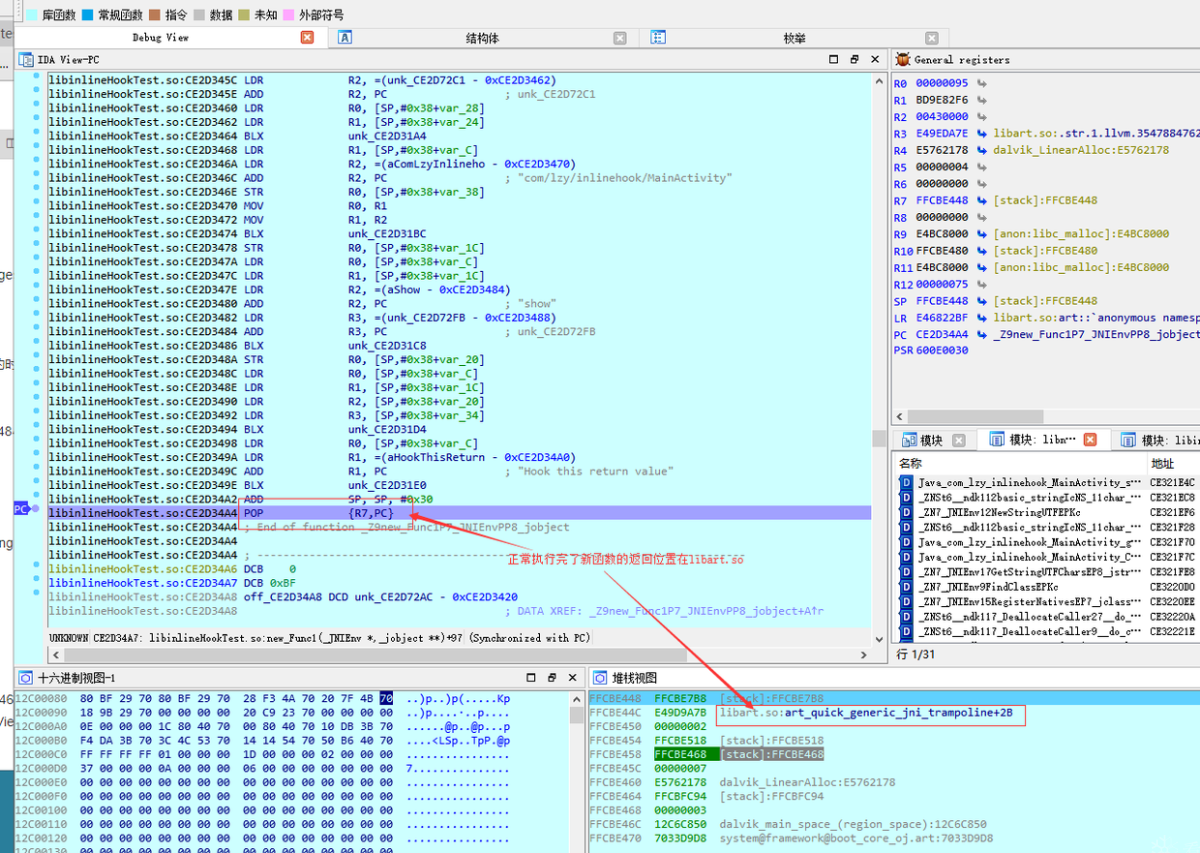Select the R1 value BD9E82F6

click(x=943, y=100)
